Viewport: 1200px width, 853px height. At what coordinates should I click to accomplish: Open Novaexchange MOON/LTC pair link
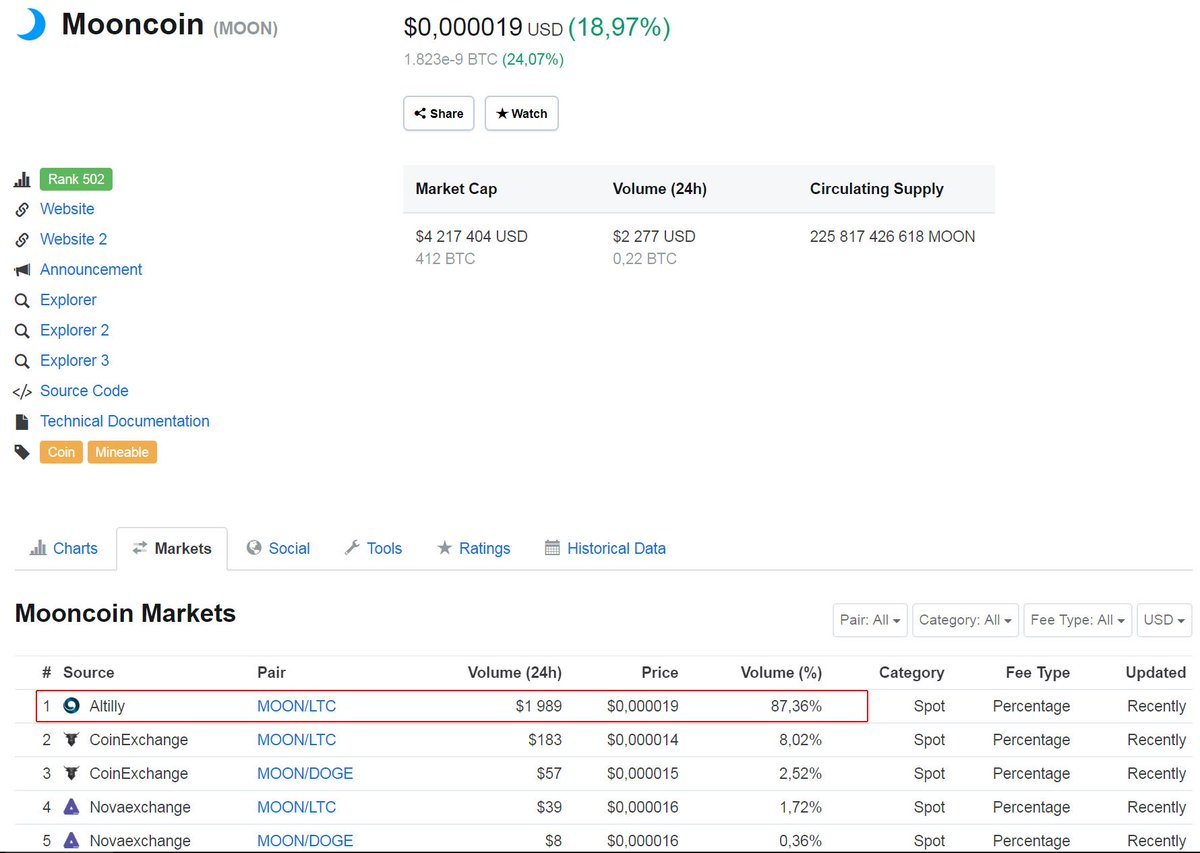(x=296, y=807)
